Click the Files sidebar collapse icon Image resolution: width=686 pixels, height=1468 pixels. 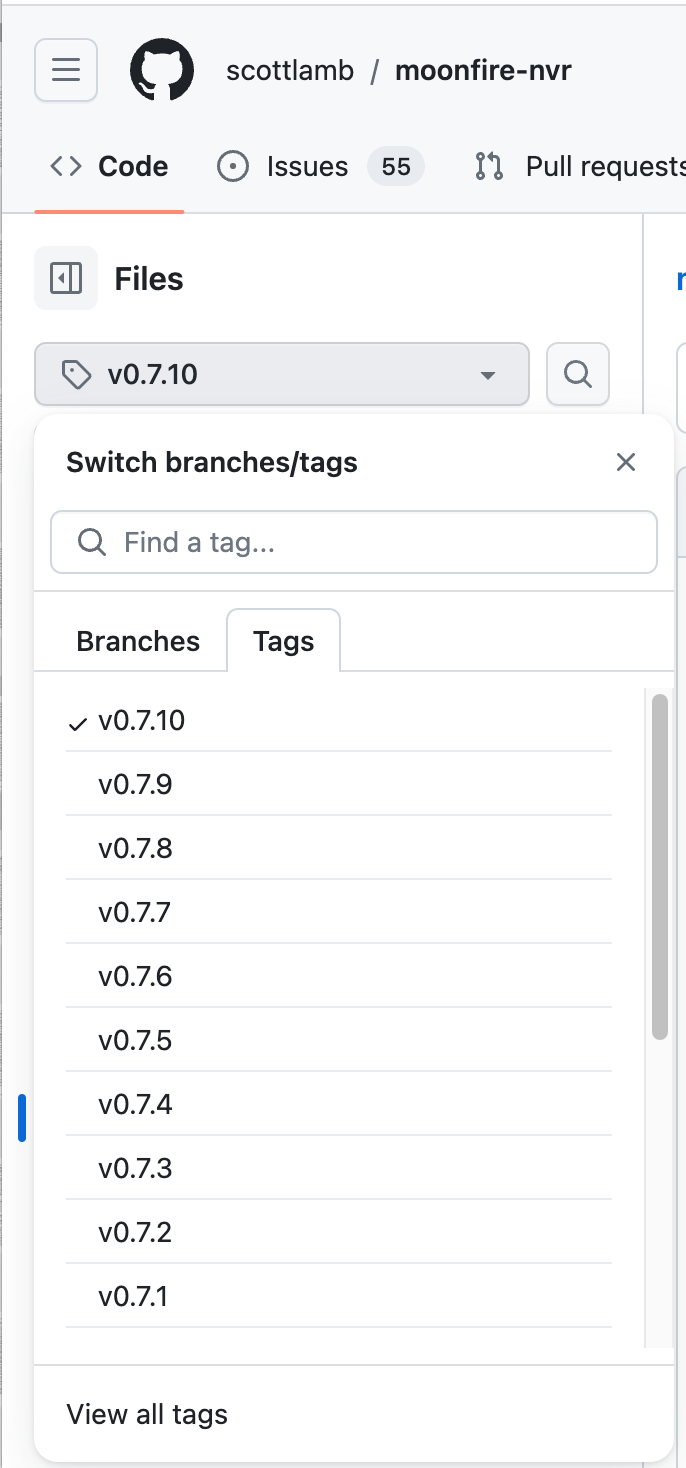click(x=65, y=279)
